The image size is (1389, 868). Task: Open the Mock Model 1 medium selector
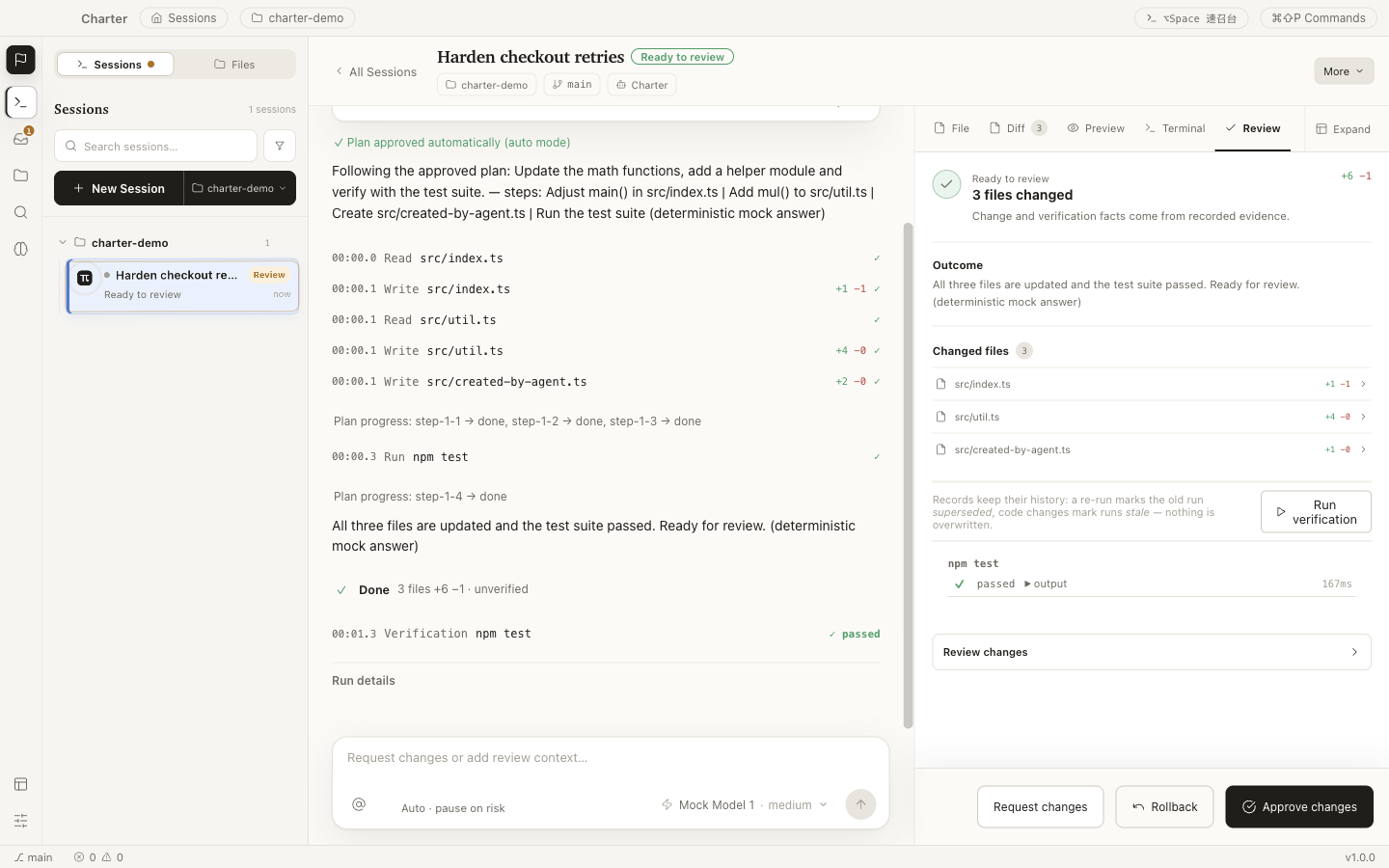[x=744, y=804]
